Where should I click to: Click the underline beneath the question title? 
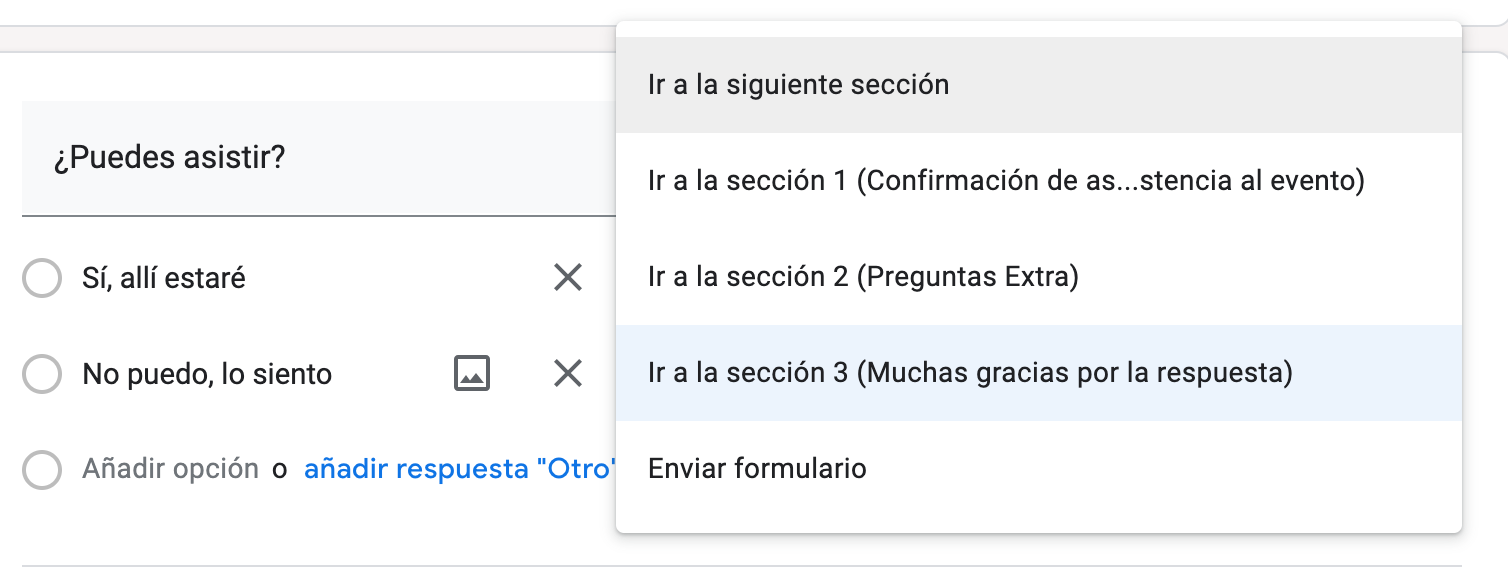click(x=300, y=214)
